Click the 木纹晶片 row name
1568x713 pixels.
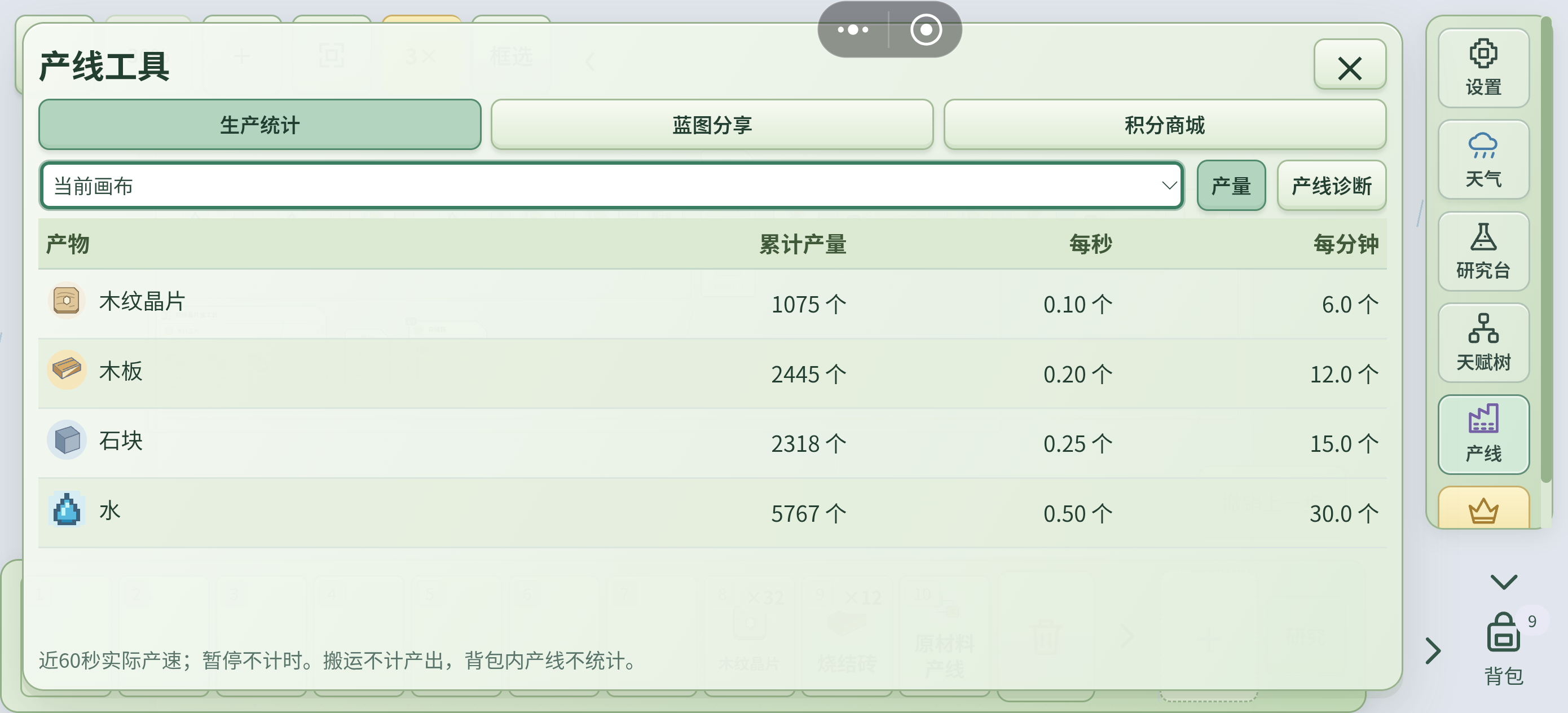142,301
